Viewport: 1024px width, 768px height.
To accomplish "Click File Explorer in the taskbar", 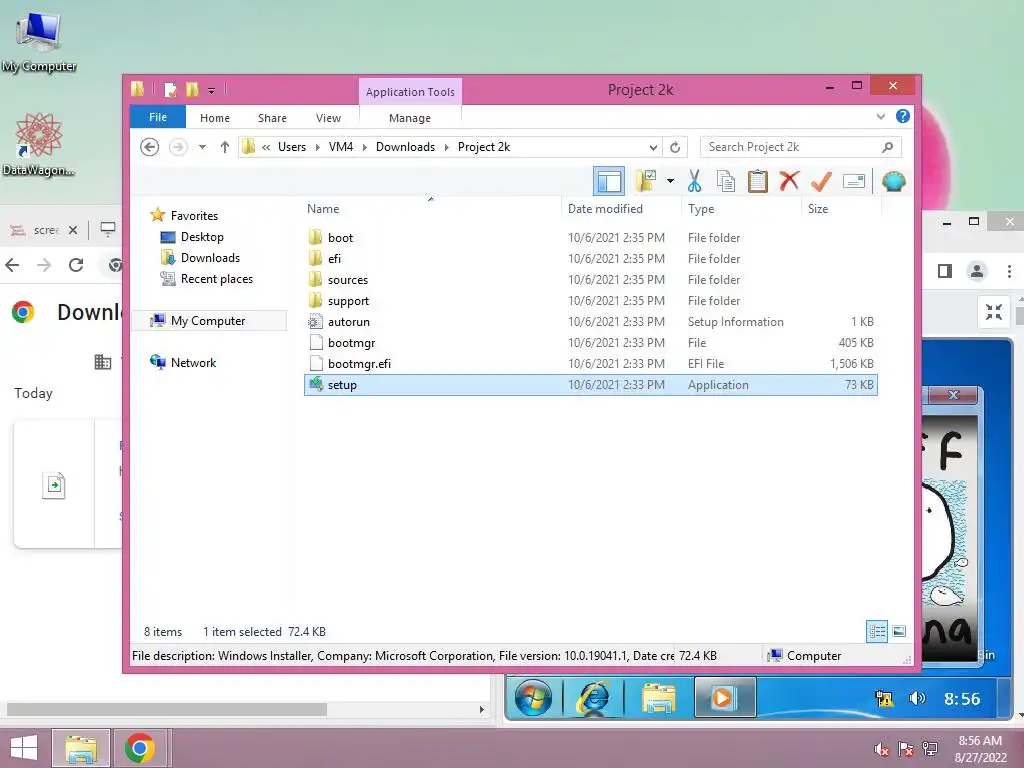I will 80,748.
